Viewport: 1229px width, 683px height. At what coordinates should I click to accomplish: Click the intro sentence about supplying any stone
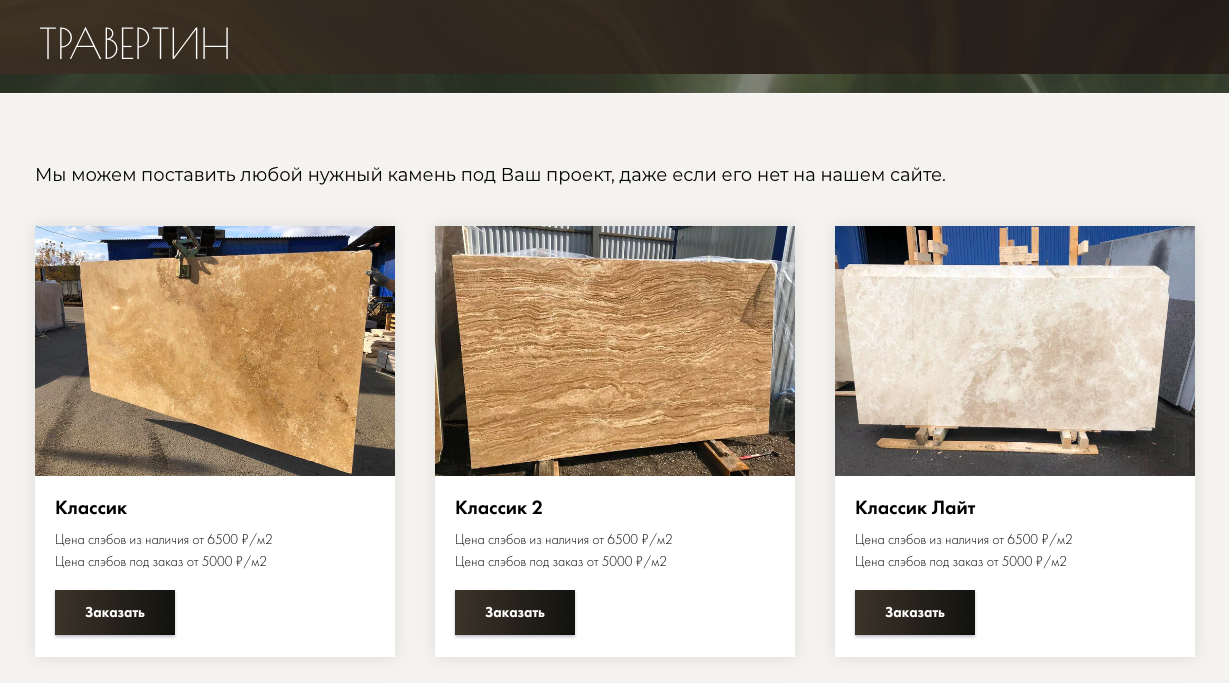pos(490,175)
